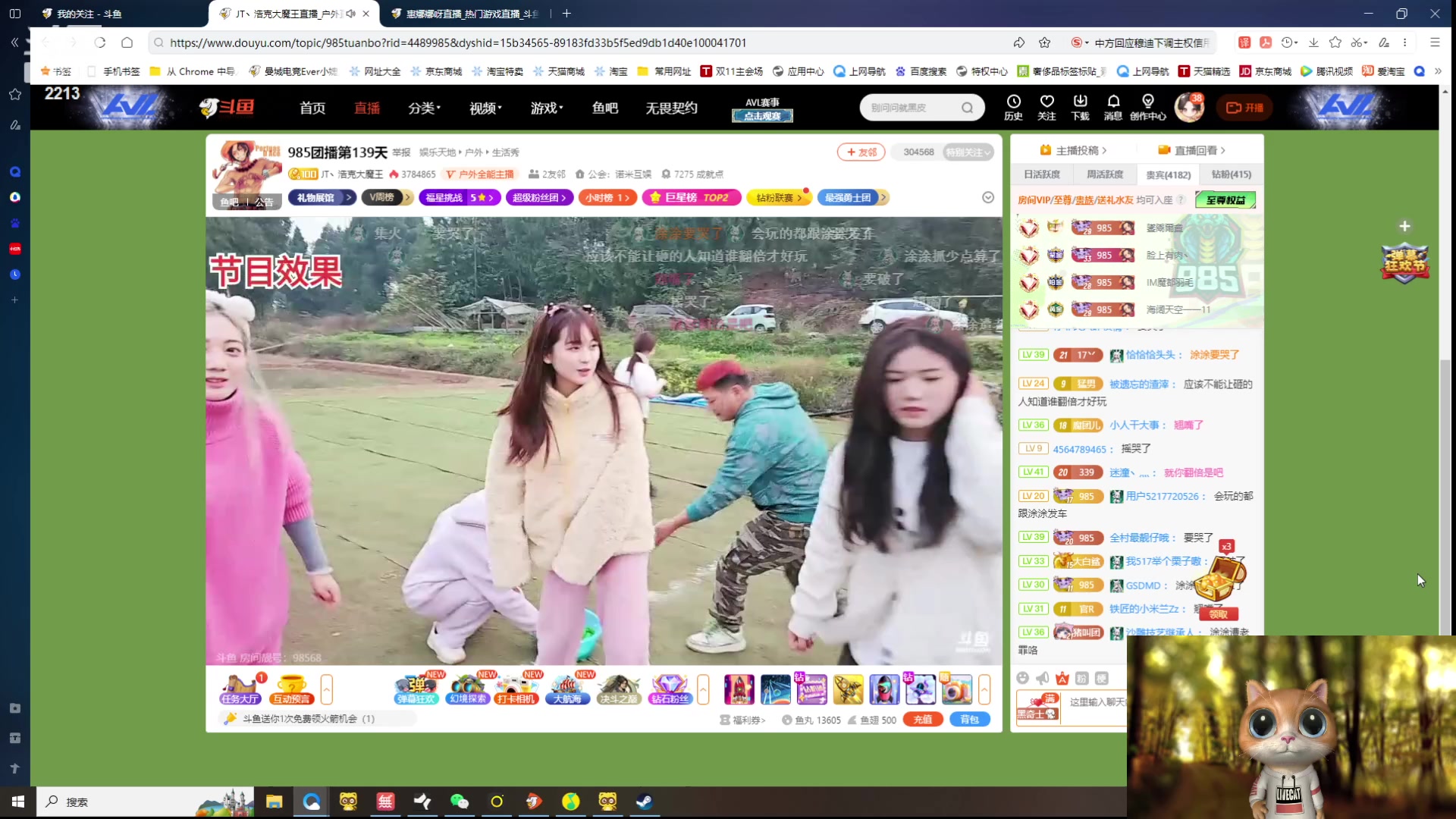Toggle the 粉 fan badge display in chat

tap(1082, 679)
